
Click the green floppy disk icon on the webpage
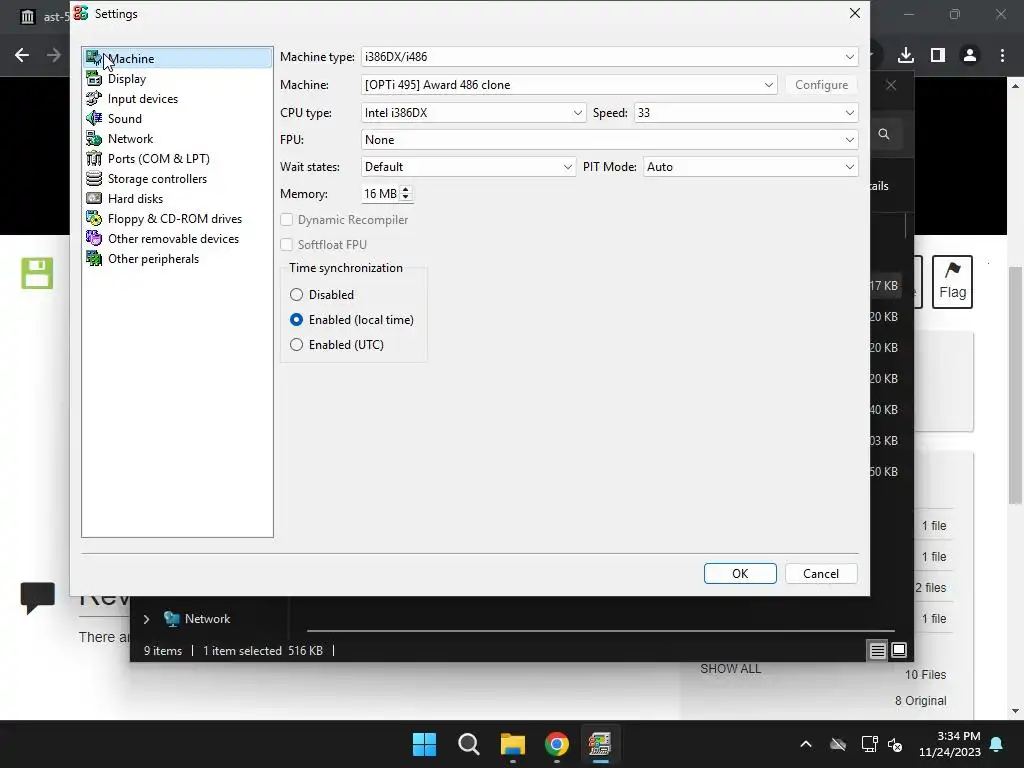click(37, 273)
